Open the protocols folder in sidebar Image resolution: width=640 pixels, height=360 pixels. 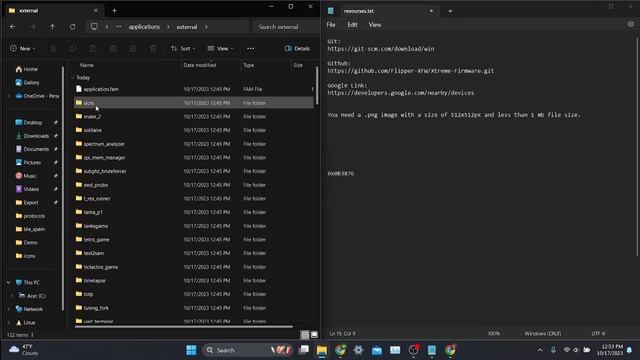point(30,216)
